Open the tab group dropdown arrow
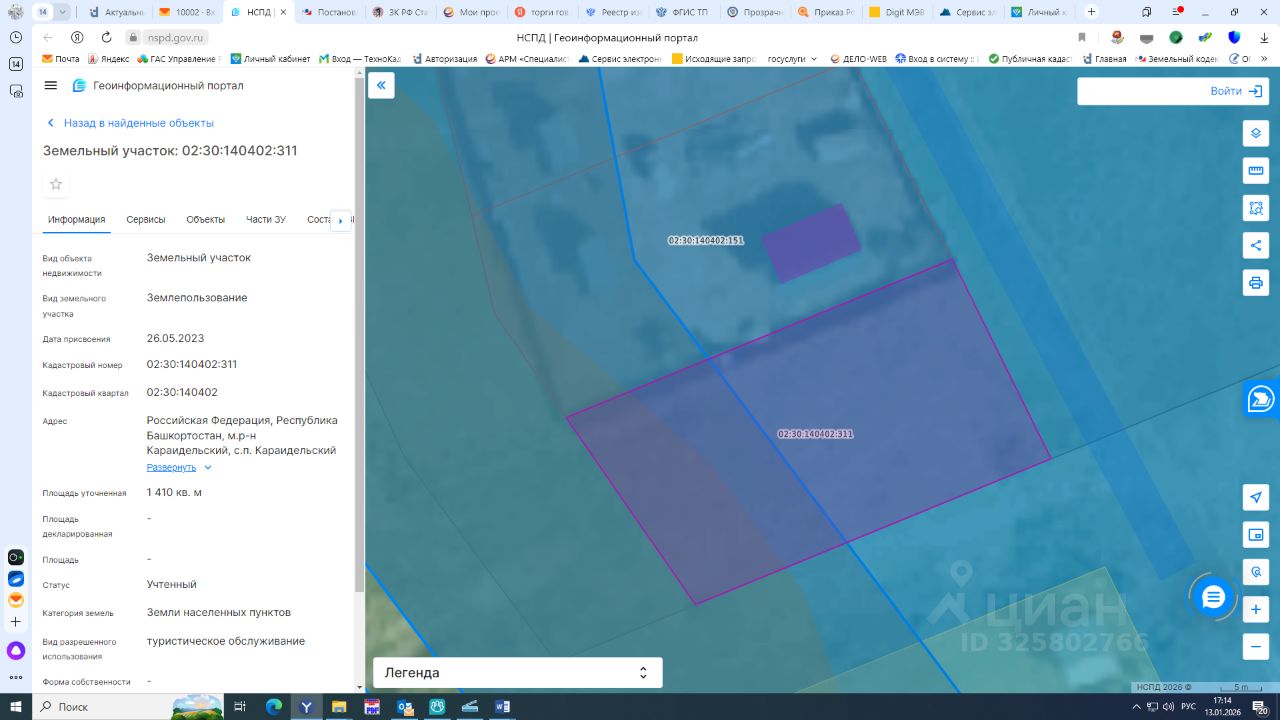Image resolution: width=1280 pixels, height=720 pixels. coord(63,12)
